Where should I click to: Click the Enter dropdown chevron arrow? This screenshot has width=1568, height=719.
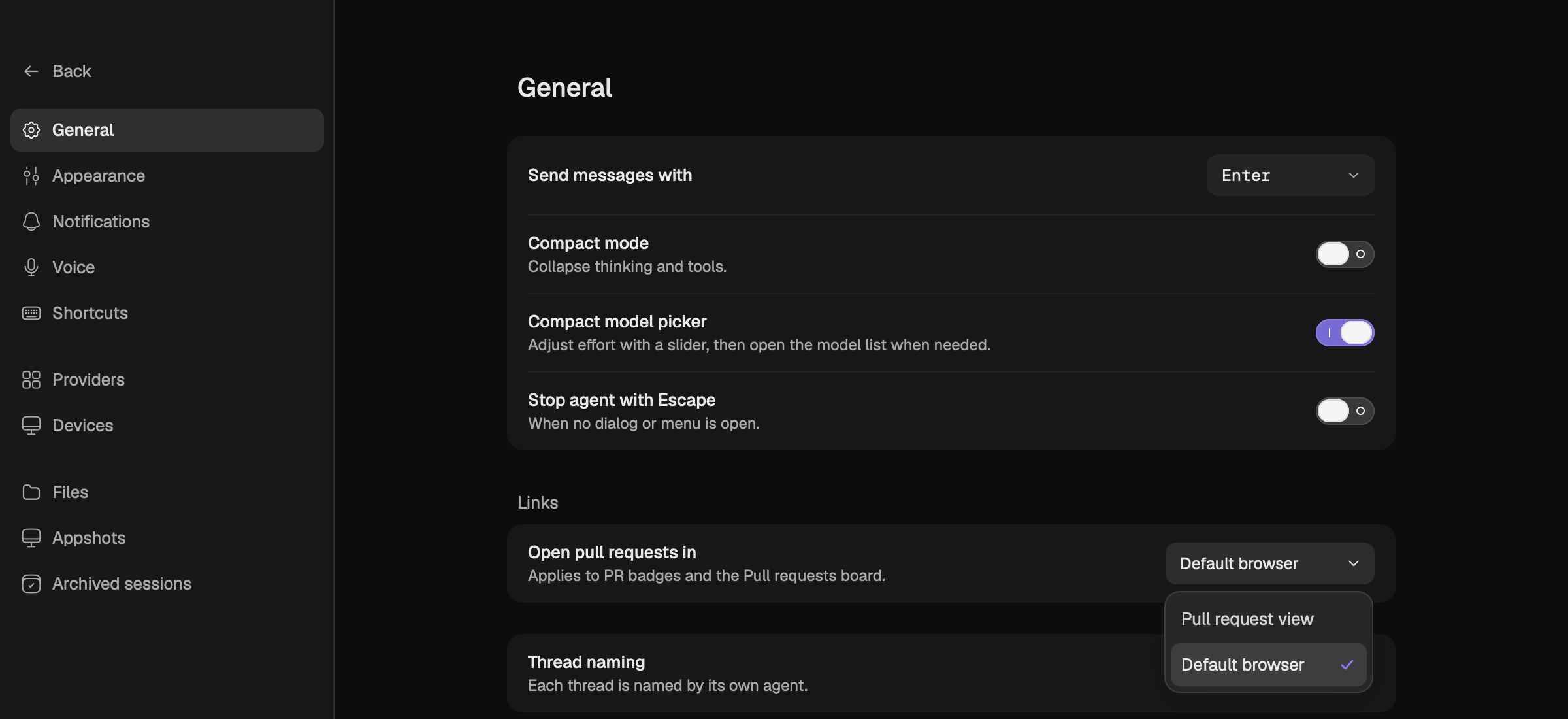pos(1353,175)
